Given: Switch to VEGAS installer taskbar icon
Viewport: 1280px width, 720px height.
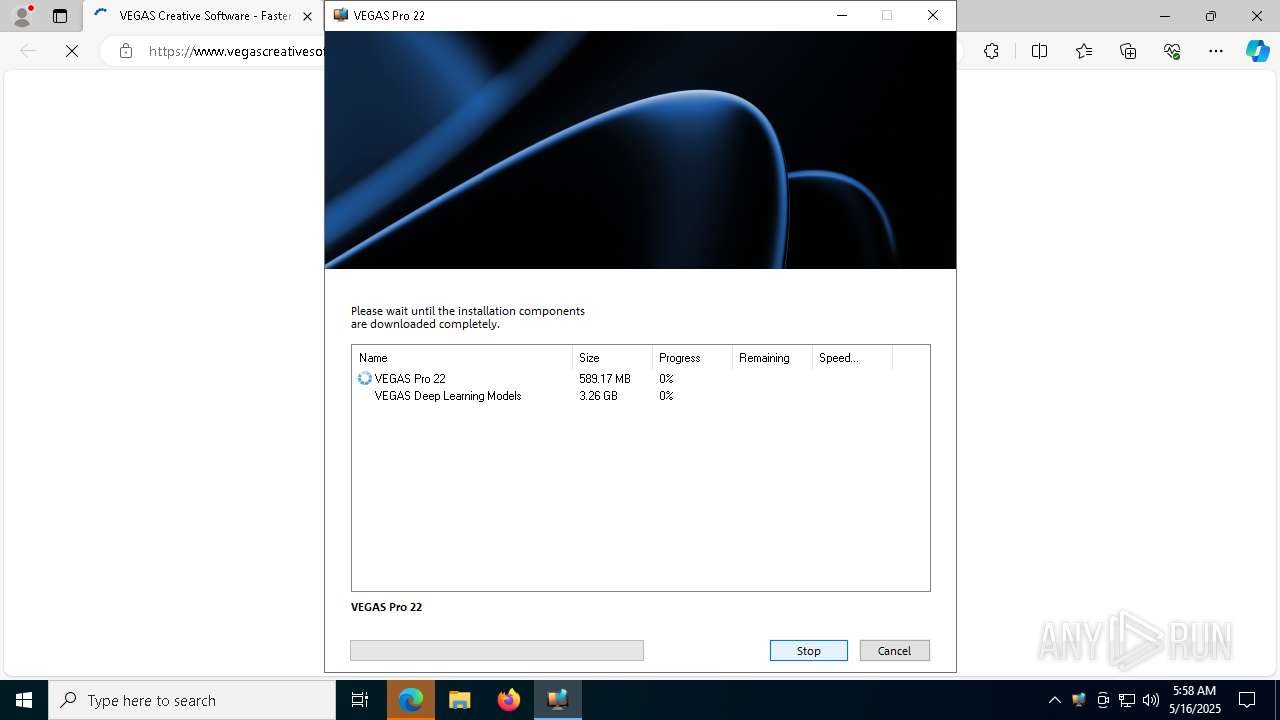Looking at the screenshot, I should pos(558,700).
